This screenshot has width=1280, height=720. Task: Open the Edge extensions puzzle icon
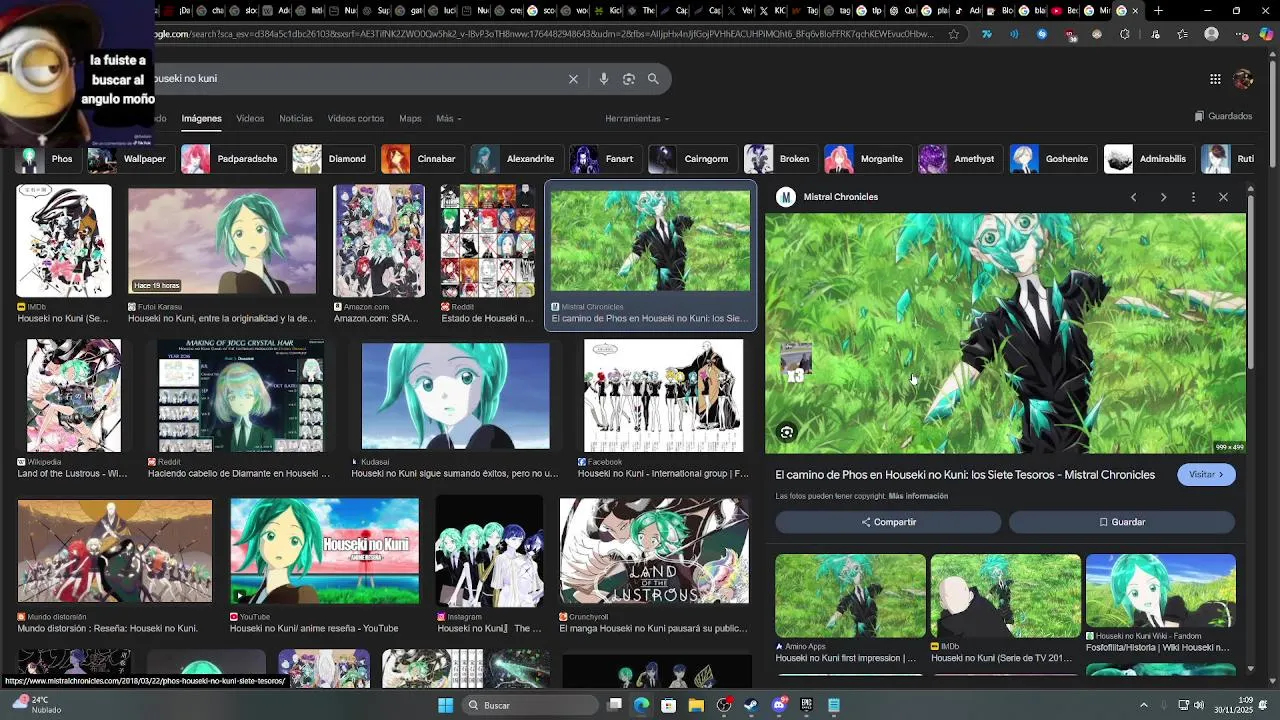[x=1125, y=34]
